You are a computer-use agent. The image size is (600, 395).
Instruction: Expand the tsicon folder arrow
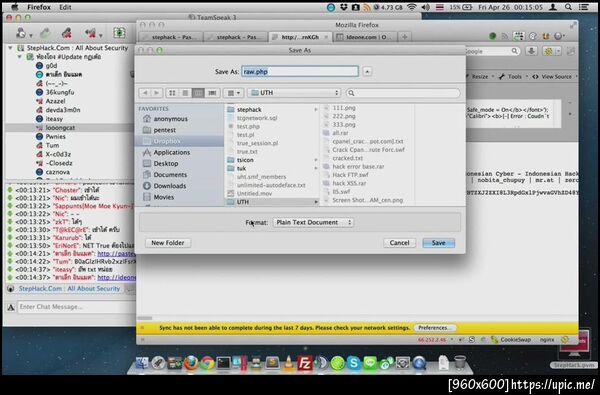click(x=316, y=160)
